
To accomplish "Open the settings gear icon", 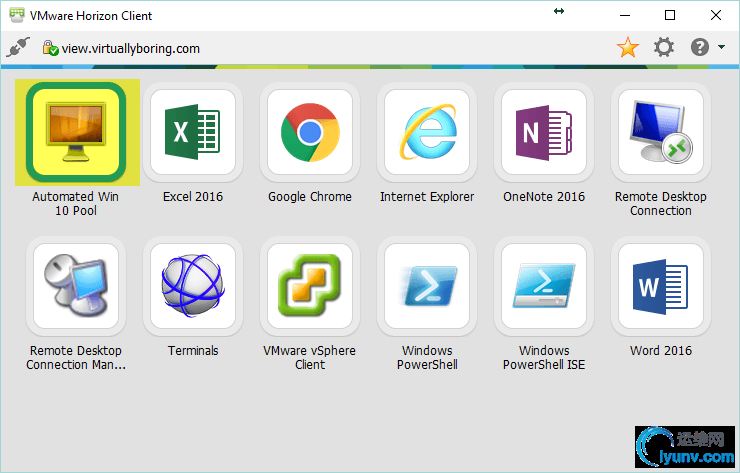I will pos(664,47).
